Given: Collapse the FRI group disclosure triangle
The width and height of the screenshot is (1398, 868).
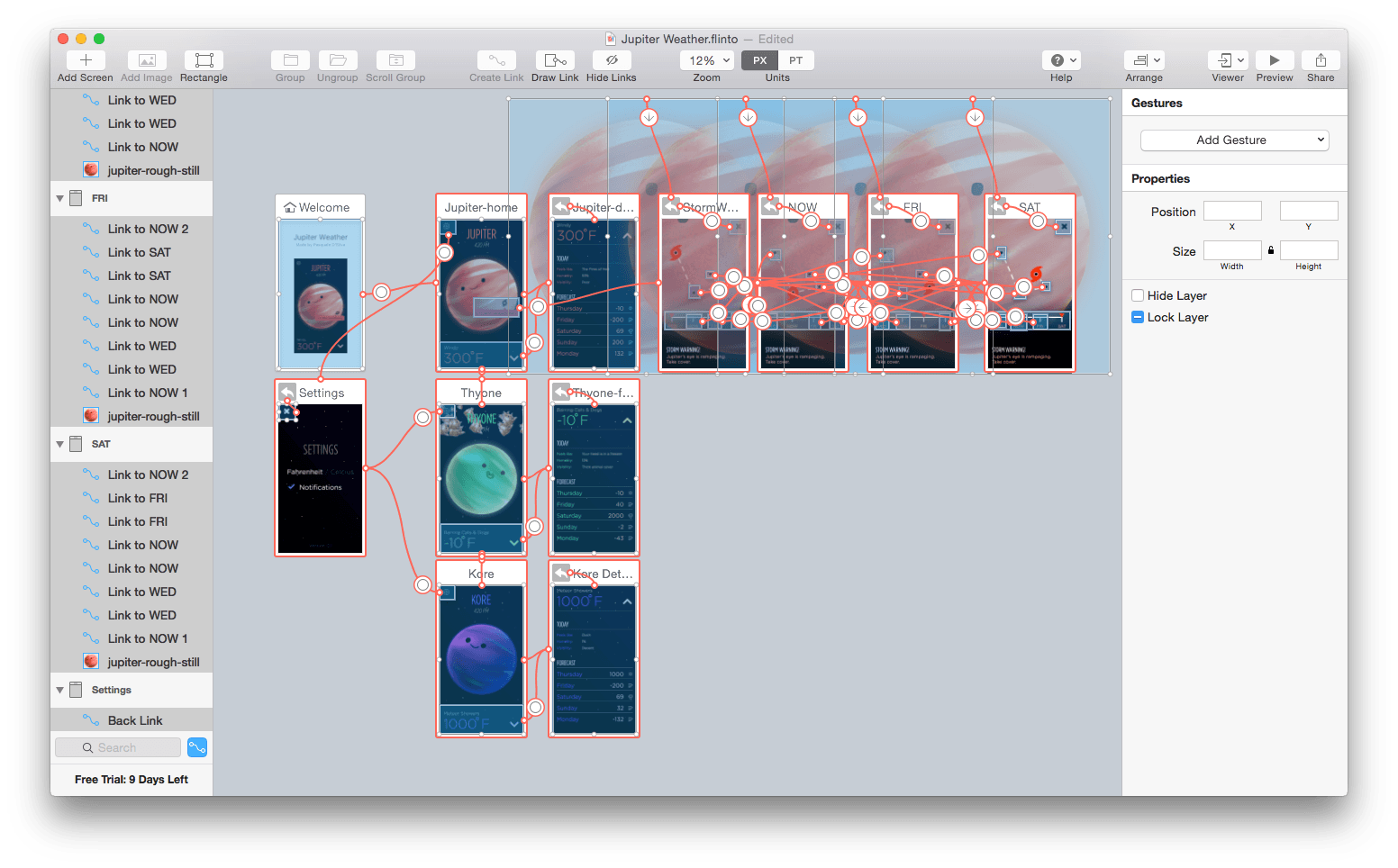Looking at the screenshot, I should click(59, 198).
